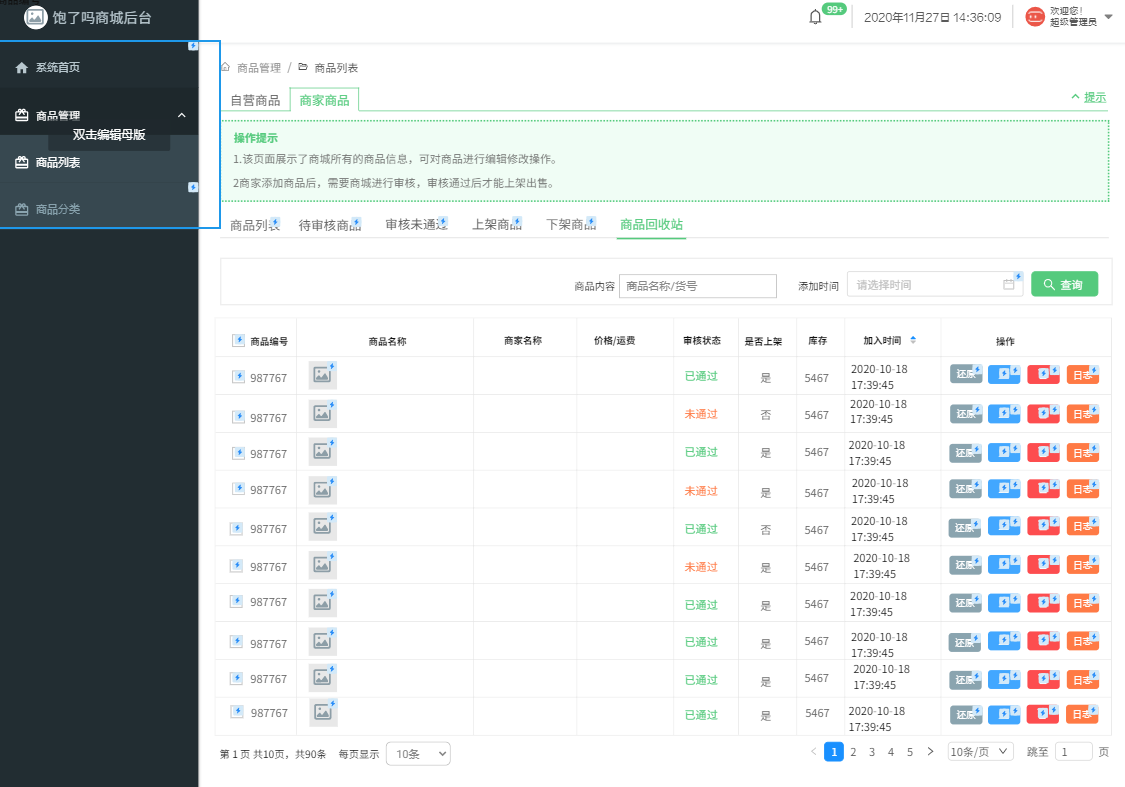
Task: Click red icon button in the 已通过/否 row
Action: 1043,526
